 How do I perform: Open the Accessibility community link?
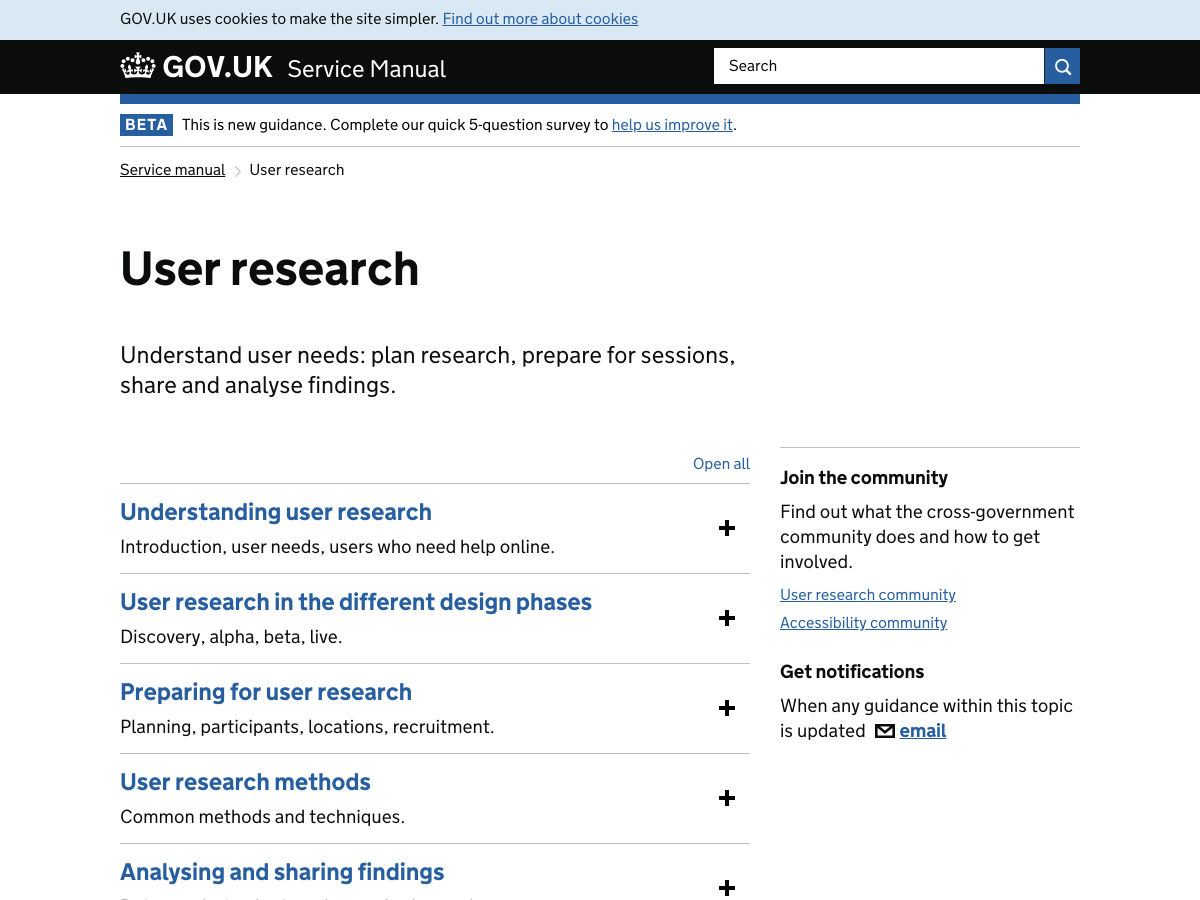[x=864, y=623]
